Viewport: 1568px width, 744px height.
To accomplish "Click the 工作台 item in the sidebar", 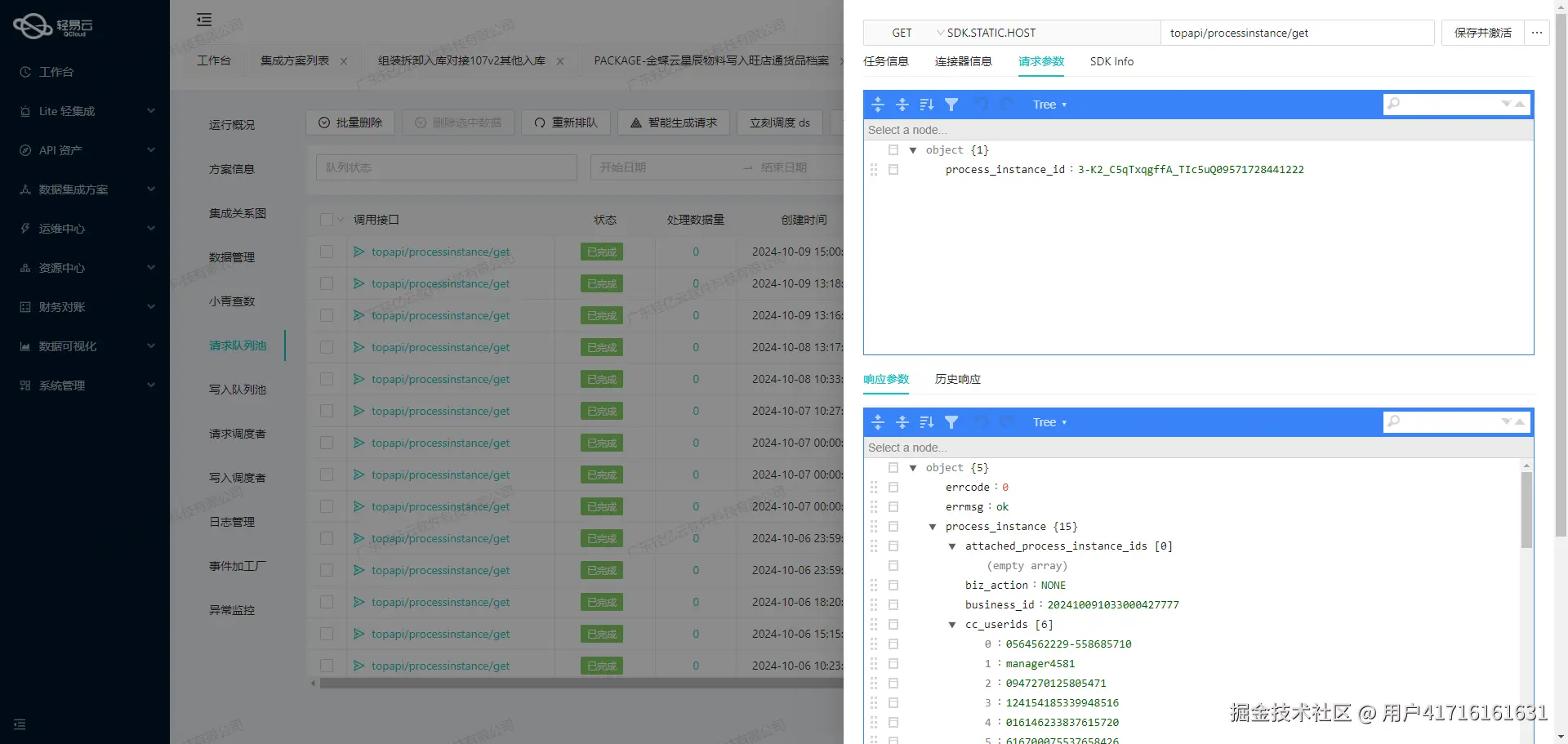I will coord(56,72).
